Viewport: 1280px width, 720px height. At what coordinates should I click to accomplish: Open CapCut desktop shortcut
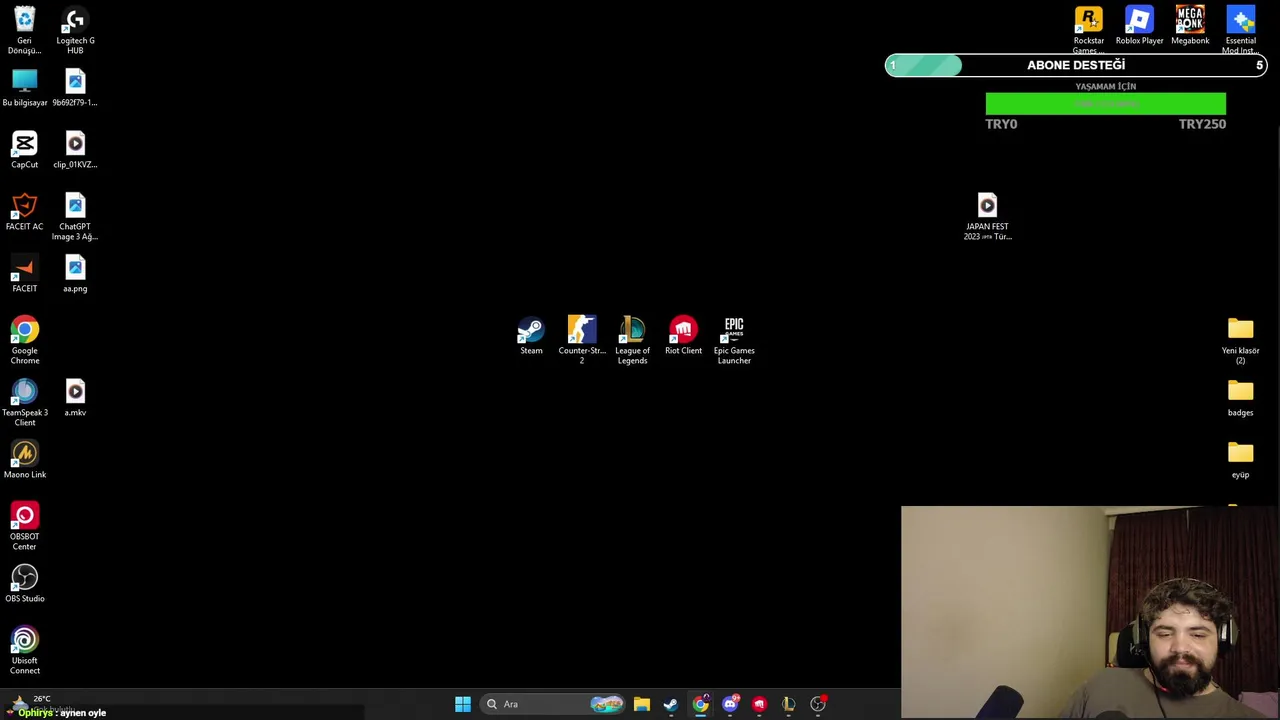tap(24, 150)
